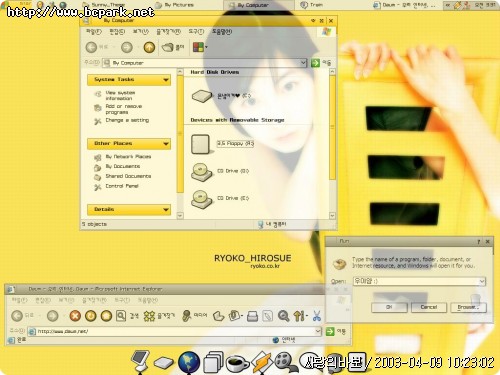
Task: Click the scissors Cut icon in browser toolbar
Action: [317, 316]
